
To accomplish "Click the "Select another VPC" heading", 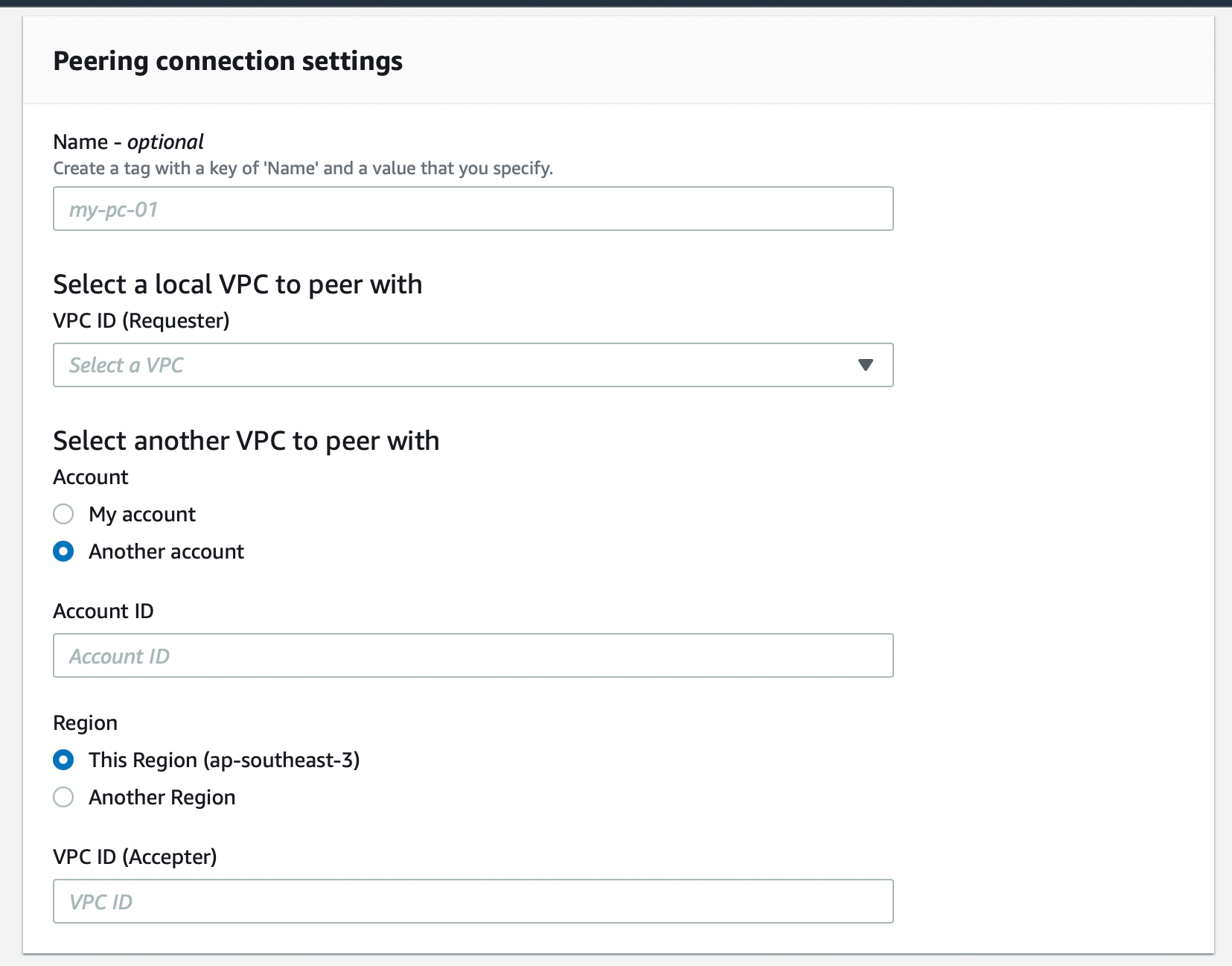I will click(x=246, y=441).
